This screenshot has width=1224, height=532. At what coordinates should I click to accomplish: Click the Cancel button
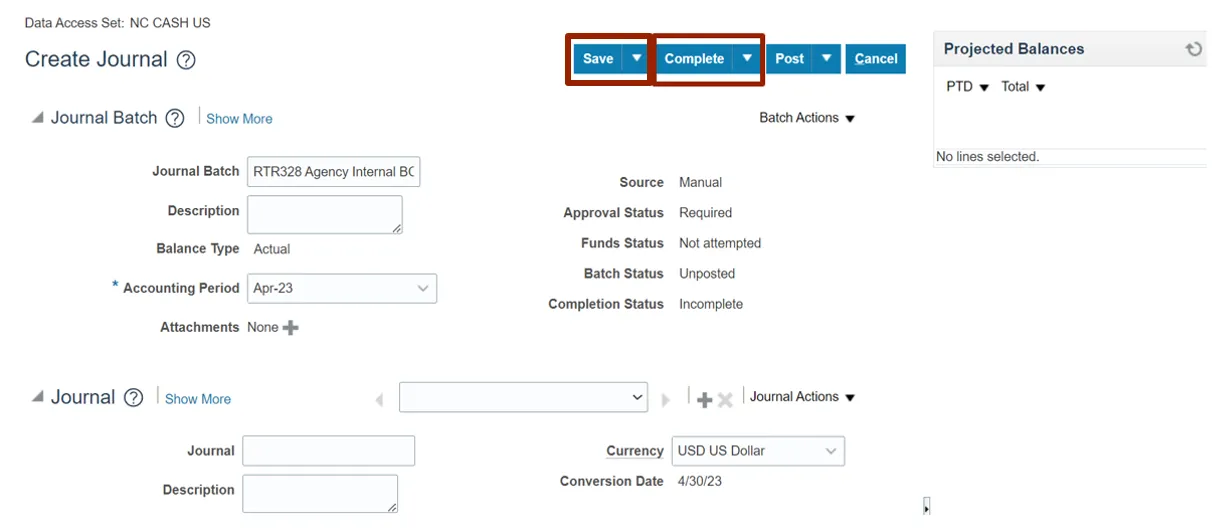pos(876,59)
